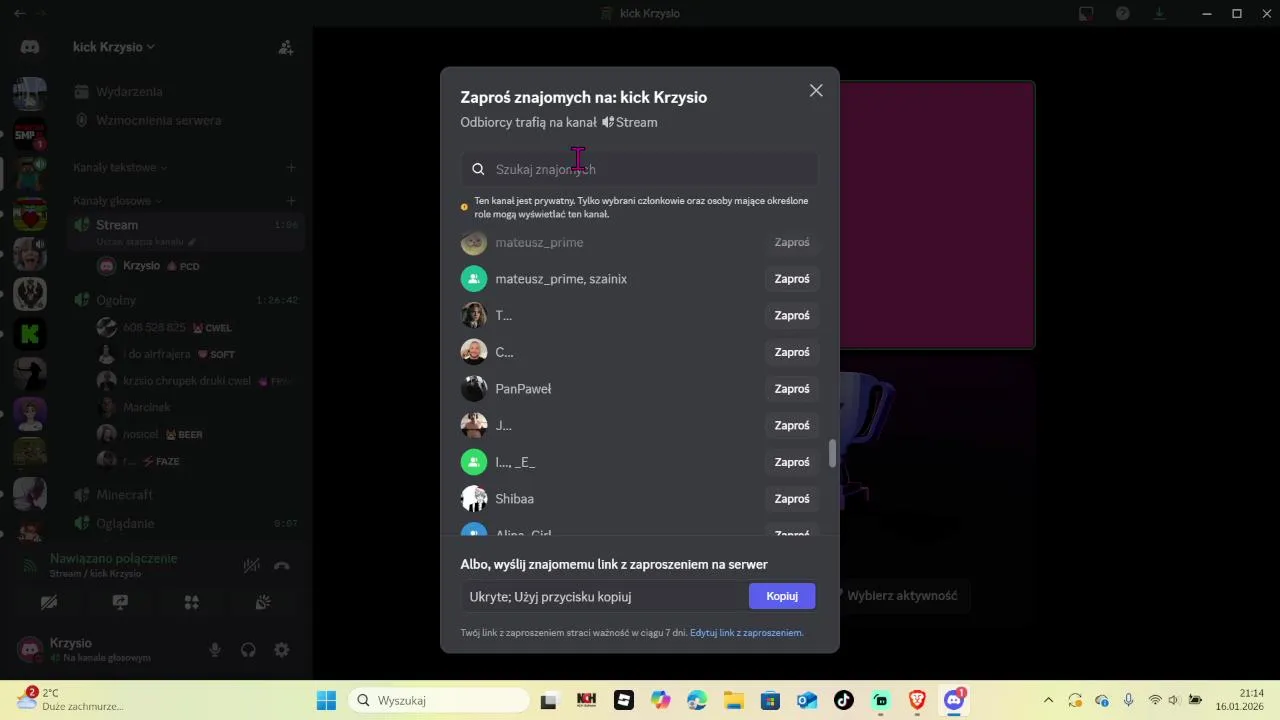The width and height of the screenshot is (1280, 720).
Task: Open the help icon in title bar
Action: pos(1123,13)
